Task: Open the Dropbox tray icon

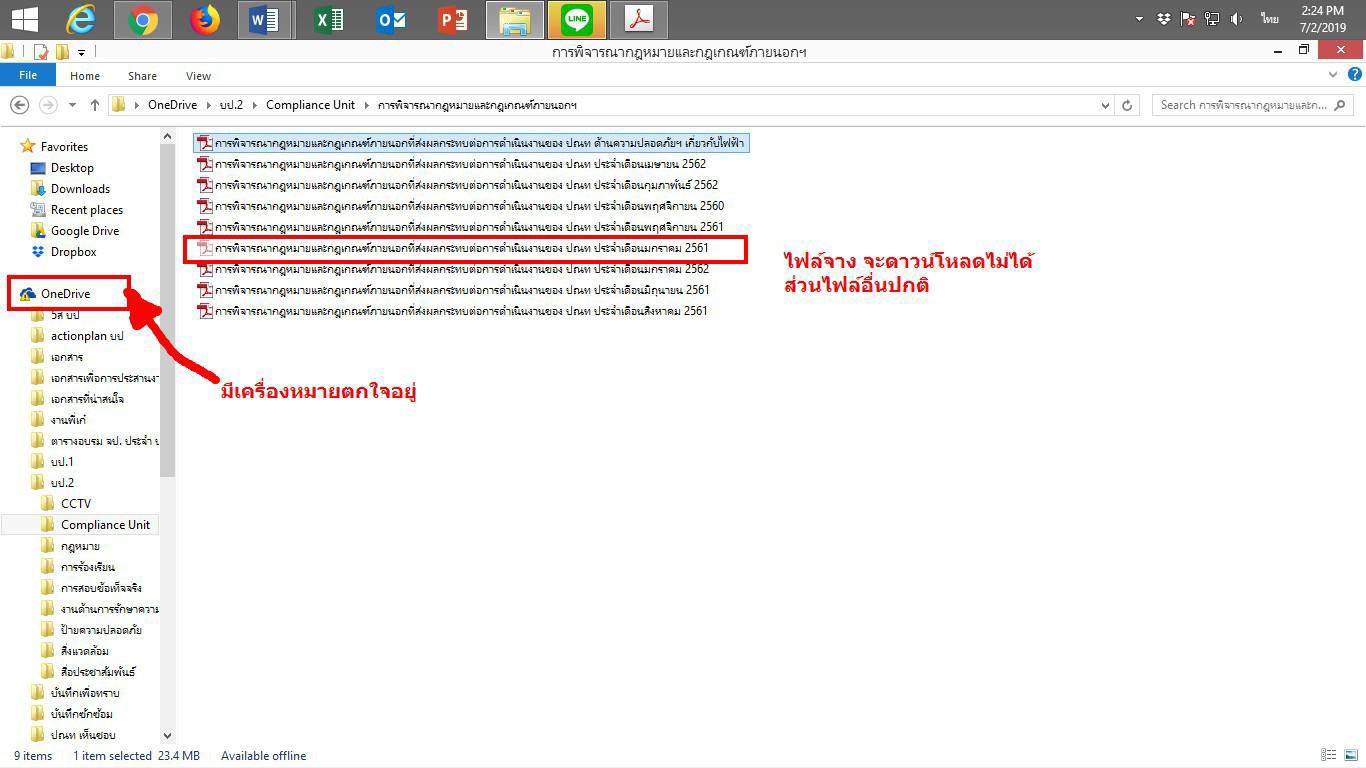Action: [1164, 19]
